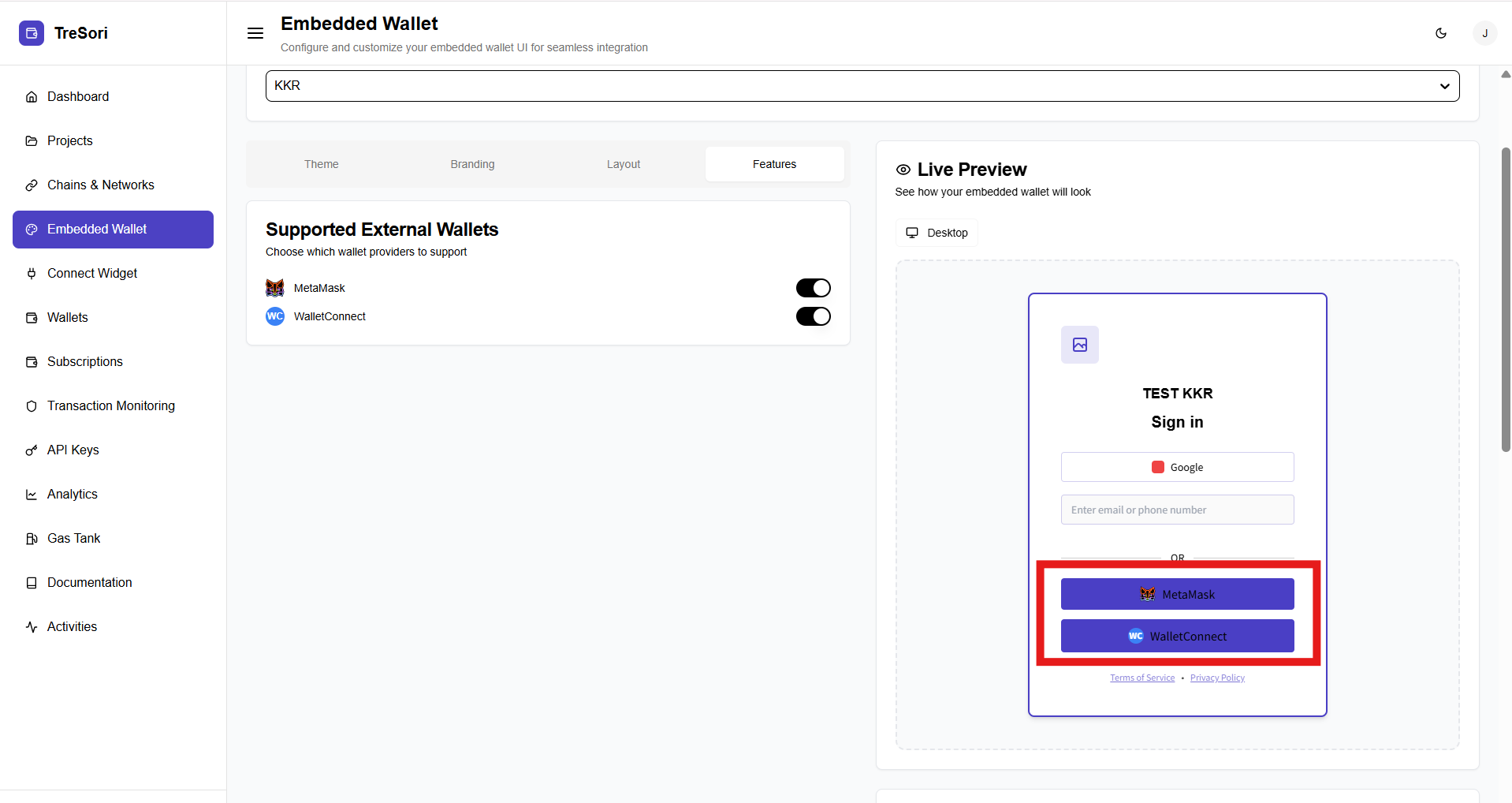Click the MetaMask fox icon in wallet list
The width and height of the screenshot is (1512, 803).
coord(275,288)
